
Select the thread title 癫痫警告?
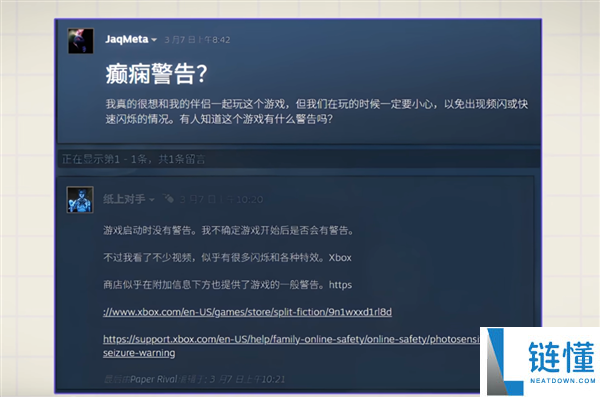coord(156,74)
